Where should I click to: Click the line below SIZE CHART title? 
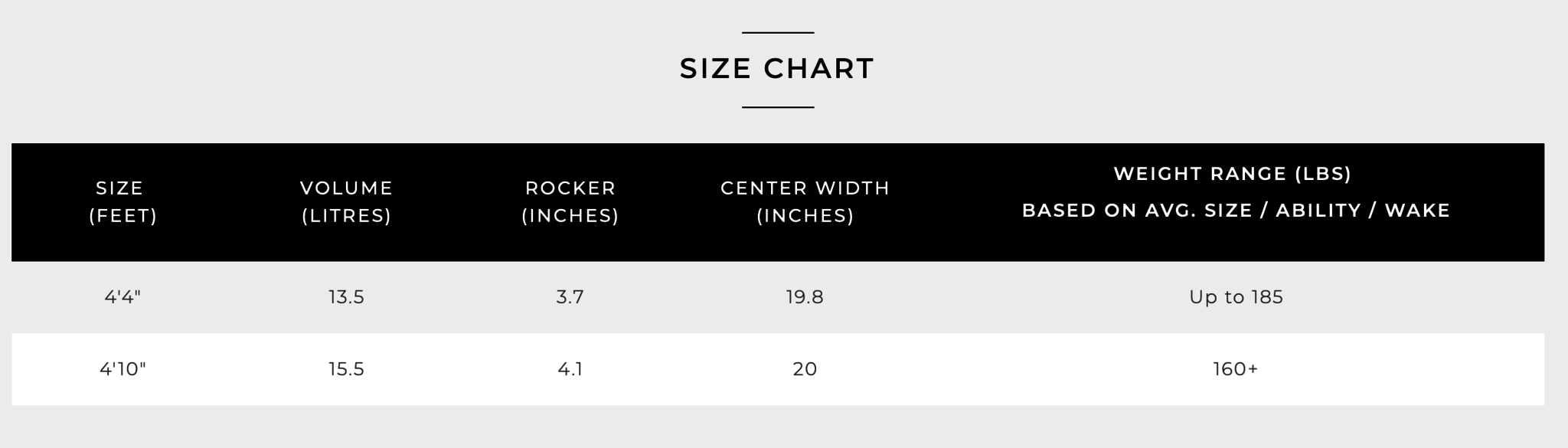coord(778,107)
